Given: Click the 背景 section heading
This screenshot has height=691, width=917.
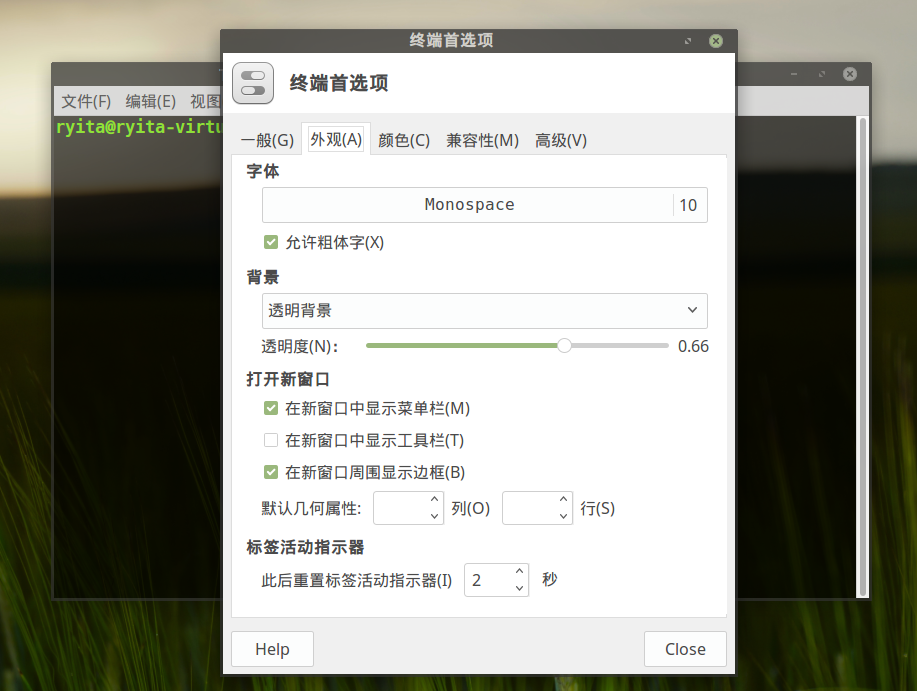Looking at the screenshot, I should coord(263,277).
